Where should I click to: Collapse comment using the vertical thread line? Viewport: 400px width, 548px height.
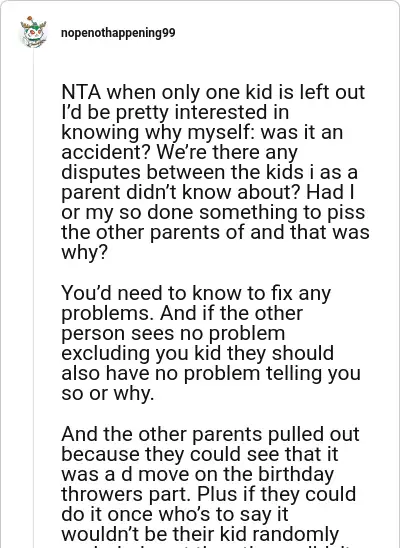[34, 297]
